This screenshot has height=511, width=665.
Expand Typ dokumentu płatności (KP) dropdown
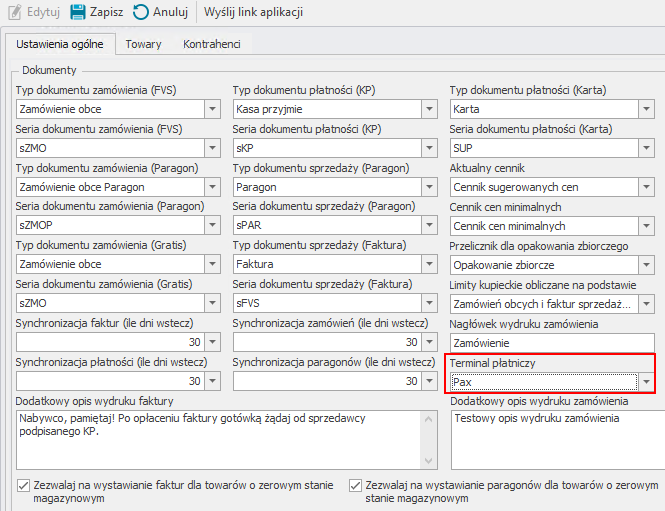(x=429, y=109)
